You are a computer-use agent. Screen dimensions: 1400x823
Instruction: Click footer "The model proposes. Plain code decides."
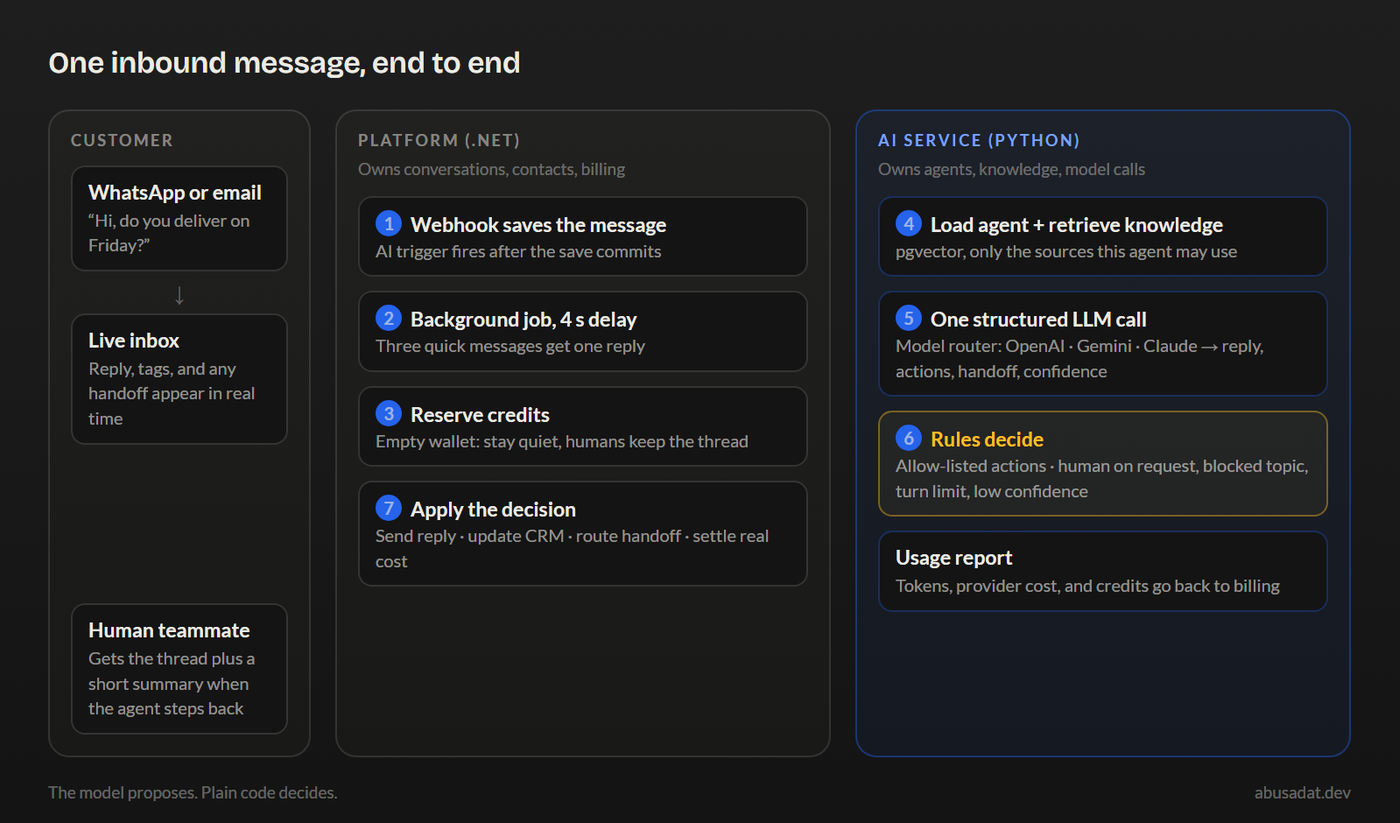pyautogui.click(x=193, y=793)
